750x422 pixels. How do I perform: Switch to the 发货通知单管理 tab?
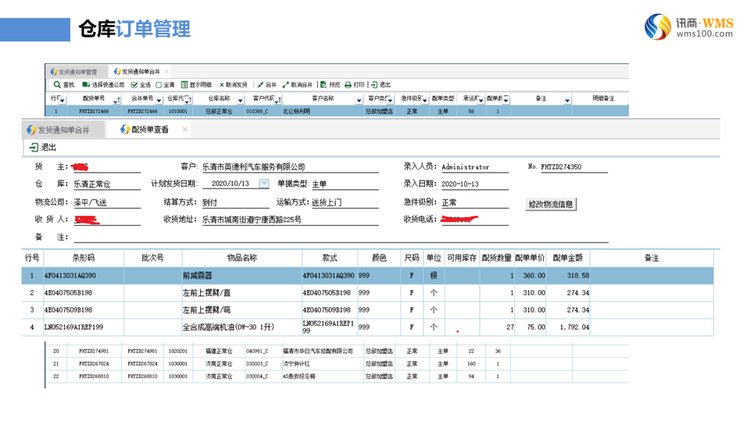75,72
